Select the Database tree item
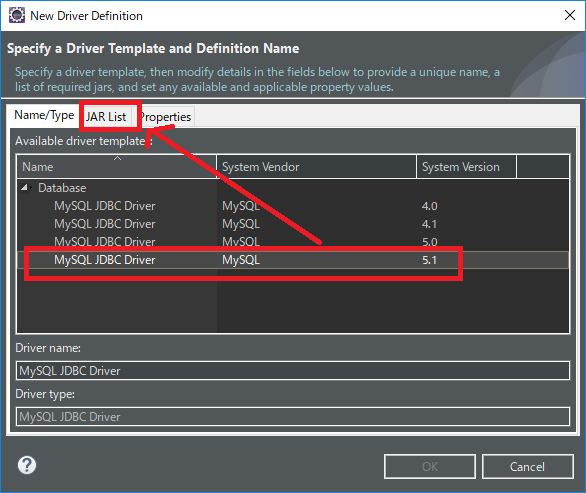The width and height of the screenshot is (586, 493). point(62,188)
